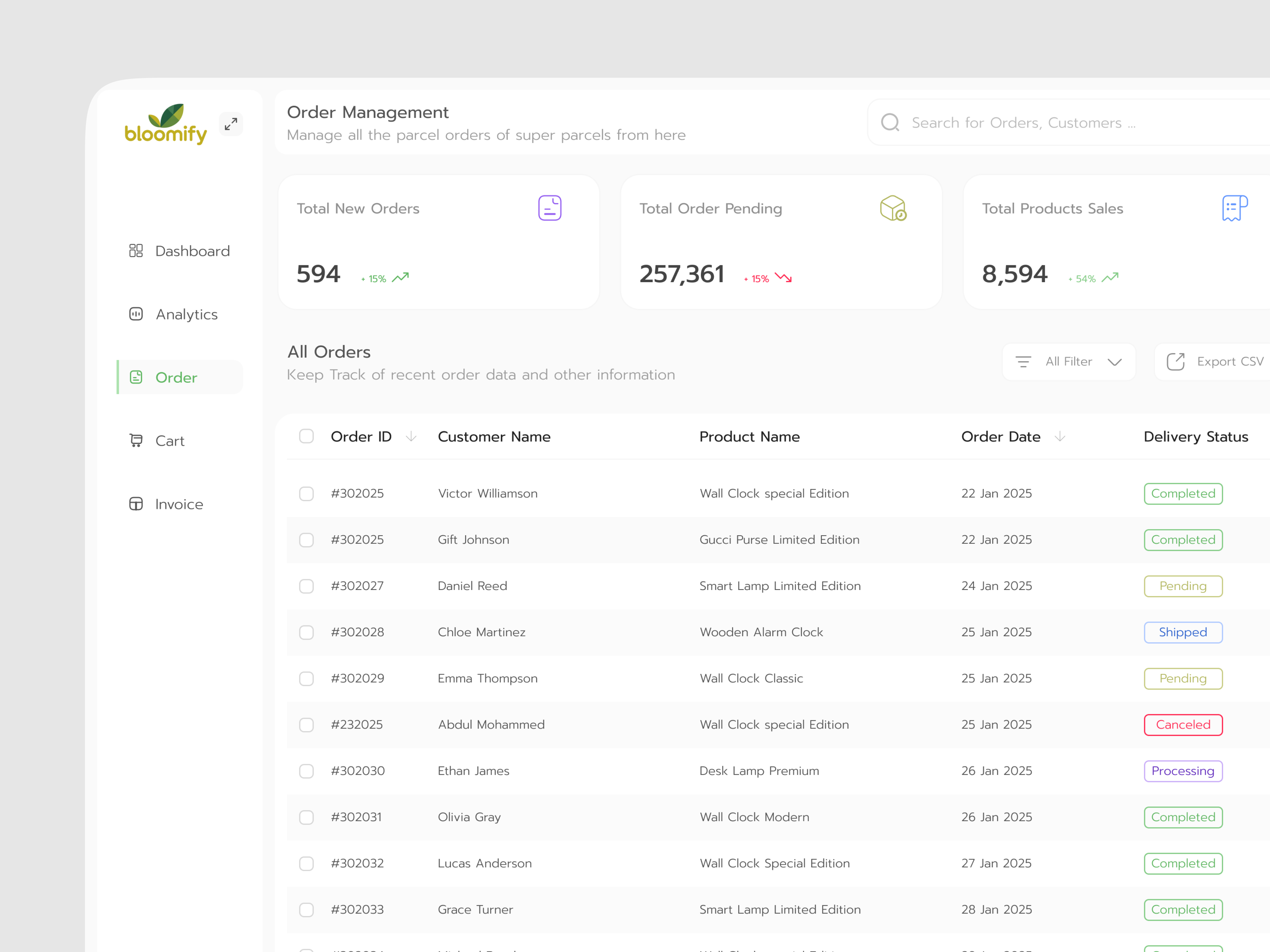Click the Processing badge for Ethan James
Viewport: 1270px width, 952px height.
[x=1183, y=771]
